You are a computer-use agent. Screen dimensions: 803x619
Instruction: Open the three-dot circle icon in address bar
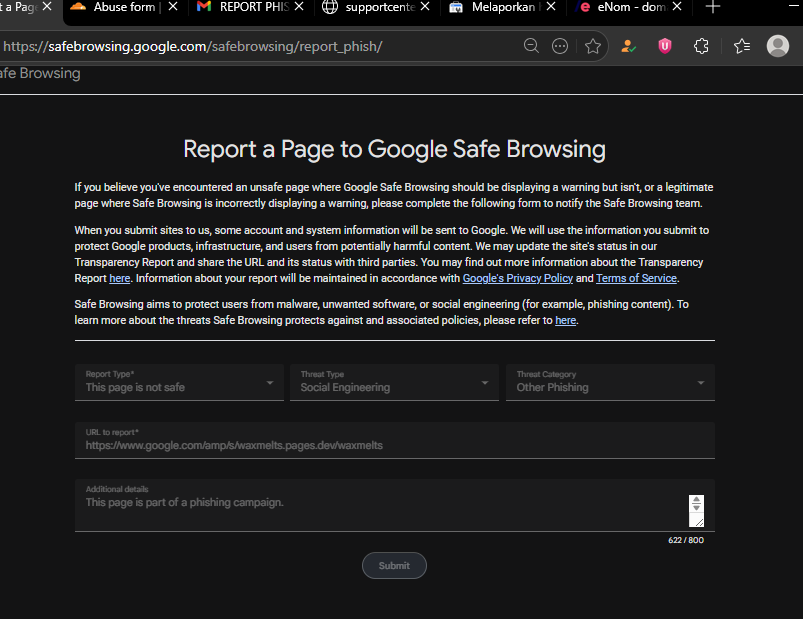pos(560,46)
